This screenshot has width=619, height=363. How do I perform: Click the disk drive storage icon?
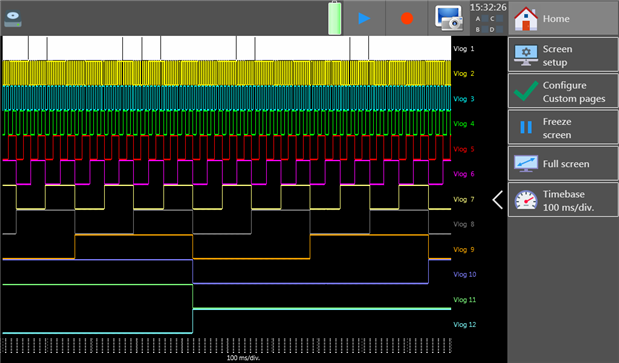[x=13, y=19]
